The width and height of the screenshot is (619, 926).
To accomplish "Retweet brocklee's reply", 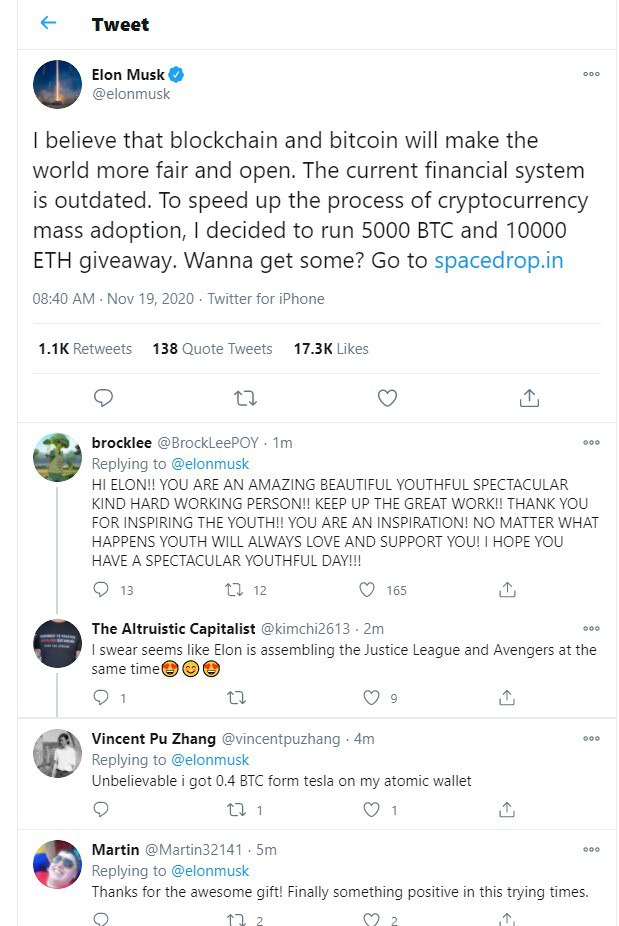I will [x=236, y=590].
